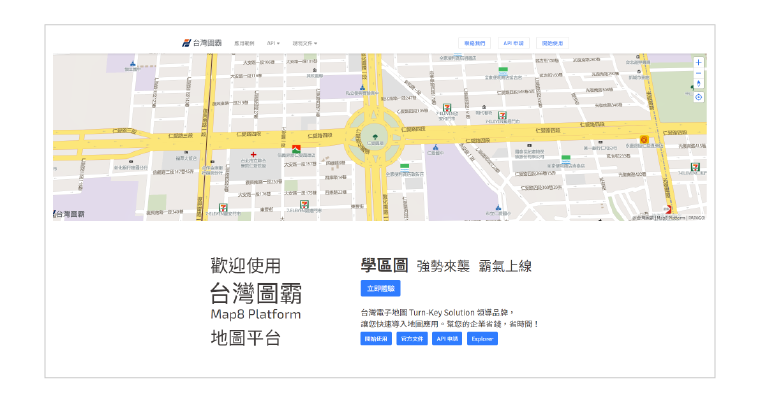
Task: Select the tree icon at the roundabout center
Action: click(x=375, y=137)
